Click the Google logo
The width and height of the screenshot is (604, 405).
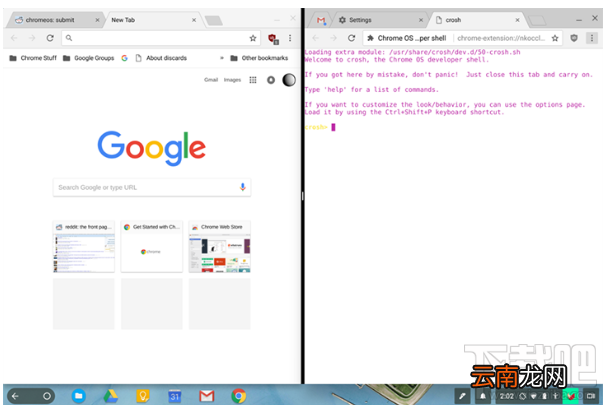(x=152, y=148)
